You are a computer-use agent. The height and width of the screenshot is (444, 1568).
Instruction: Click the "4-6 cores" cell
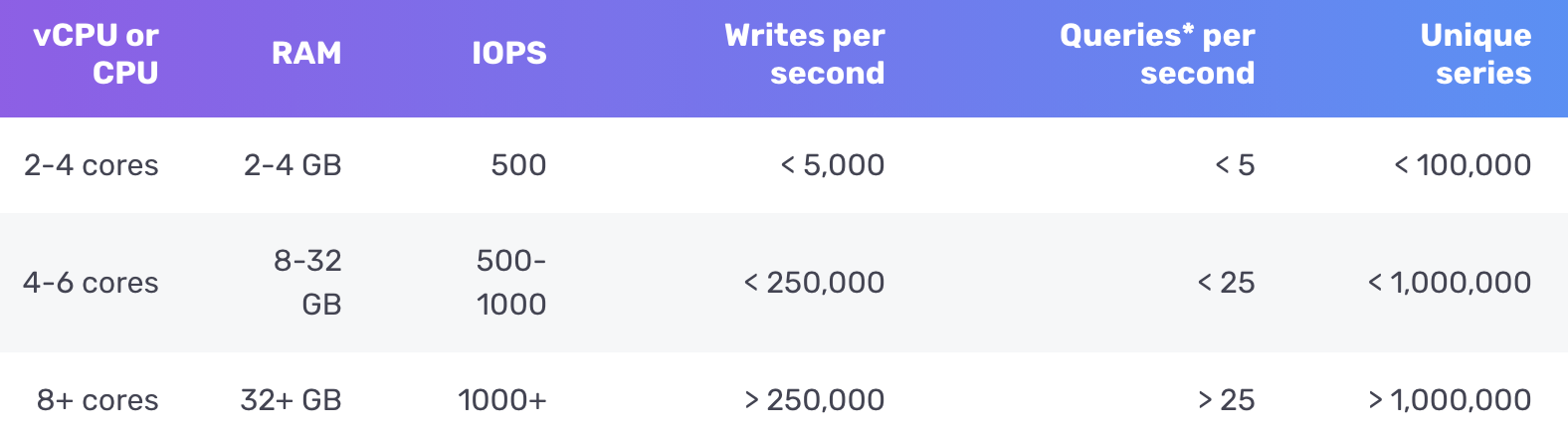coord(92,283)
